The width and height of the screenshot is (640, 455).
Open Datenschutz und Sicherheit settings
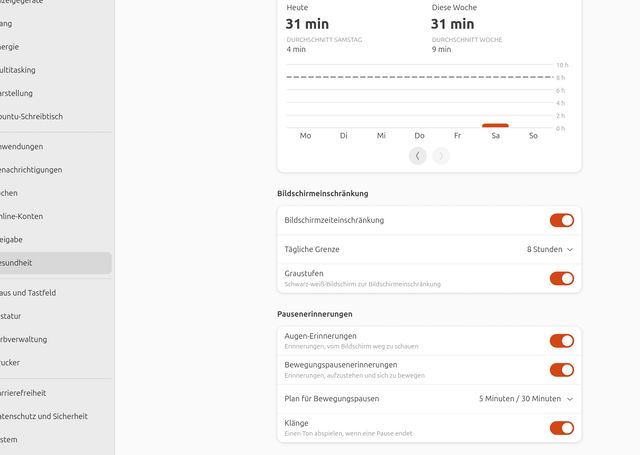(44, 416)
